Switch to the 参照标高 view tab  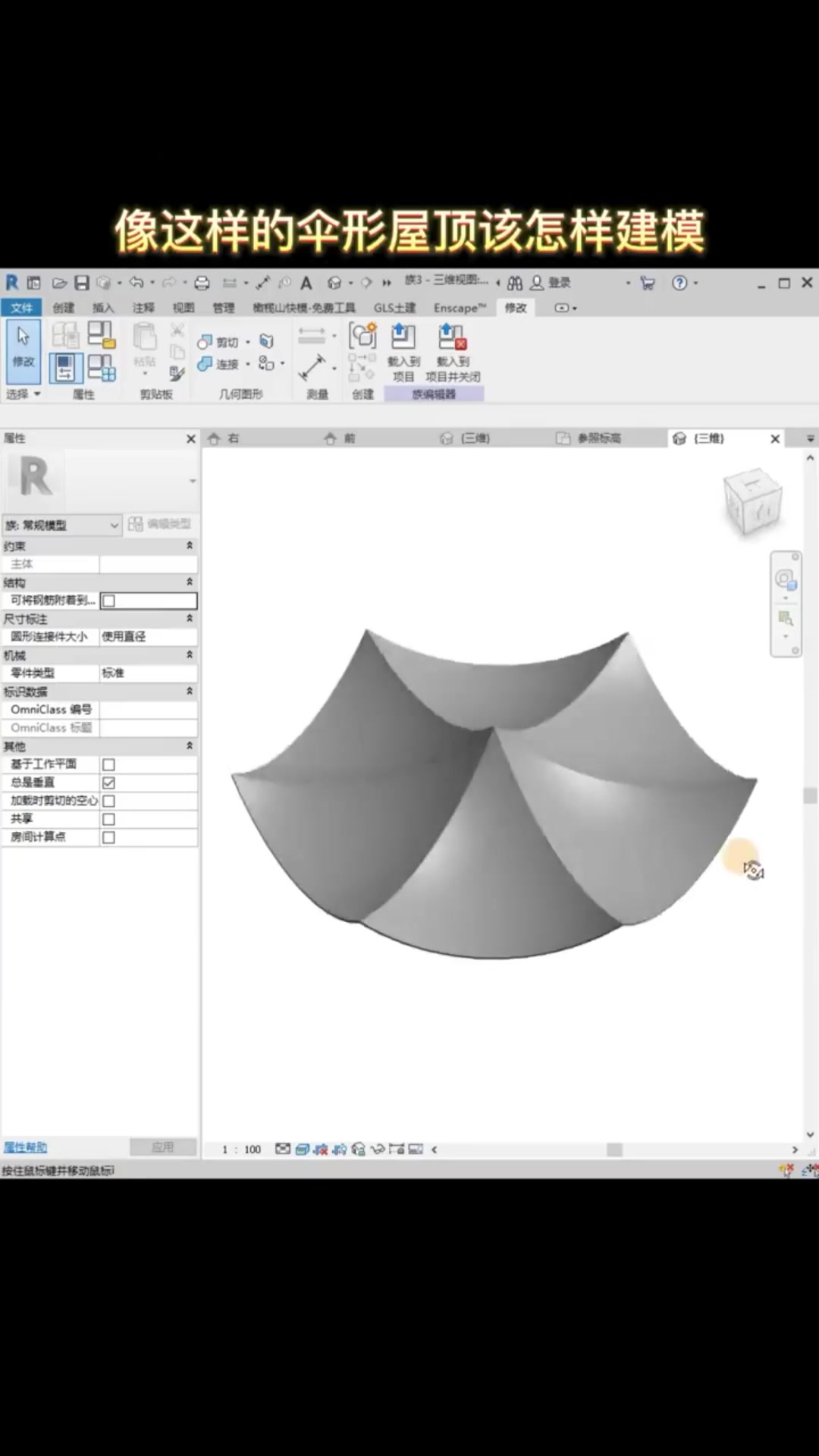599,438
